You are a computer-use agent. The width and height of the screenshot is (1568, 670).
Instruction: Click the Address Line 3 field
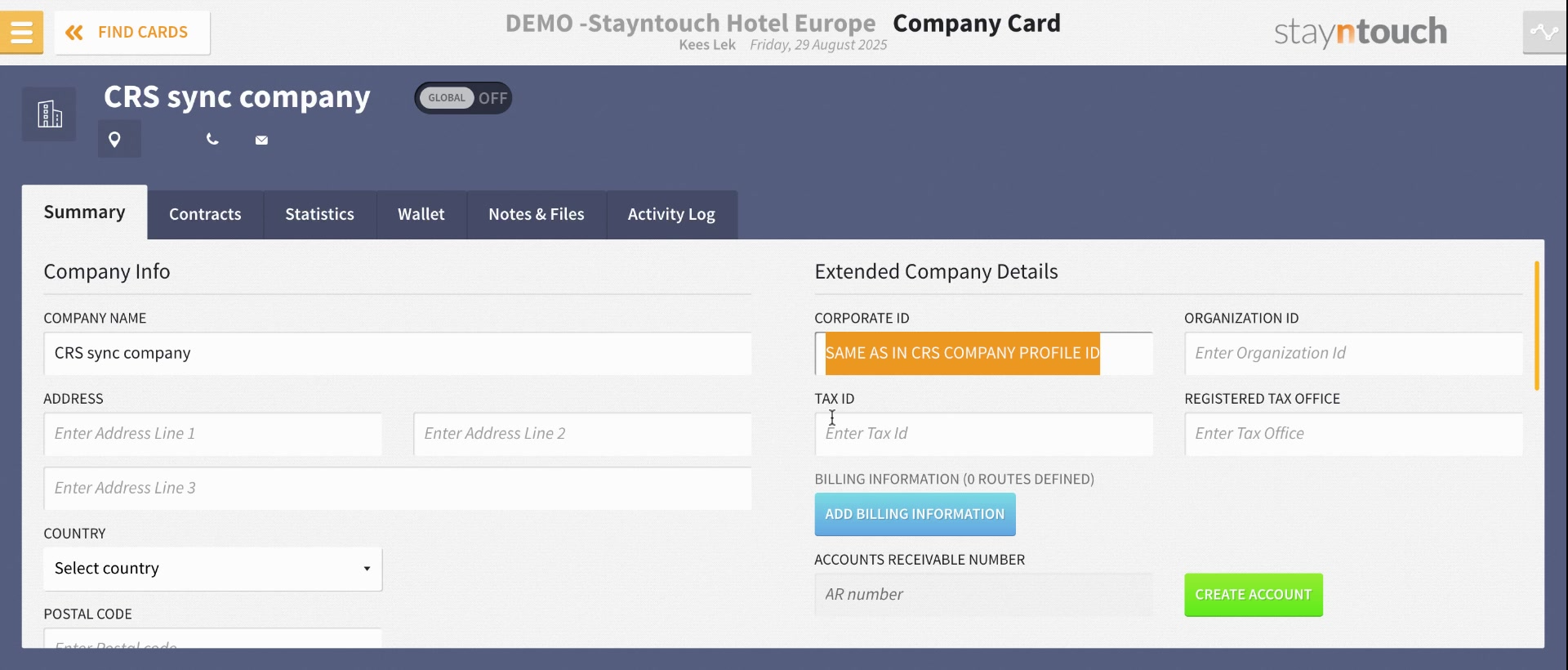(x=398, y=489)
